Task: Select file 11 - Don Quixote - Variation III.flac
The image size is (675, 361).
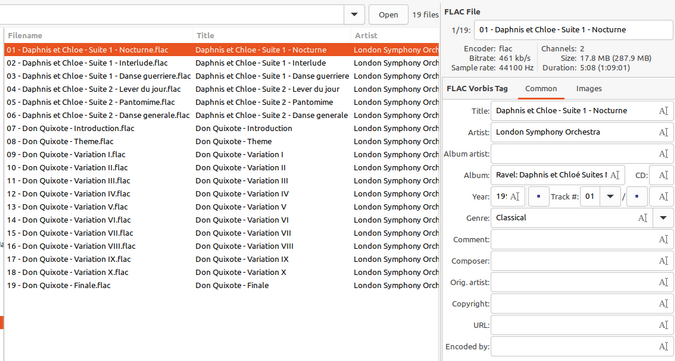Action: click(x=221, y=181)
